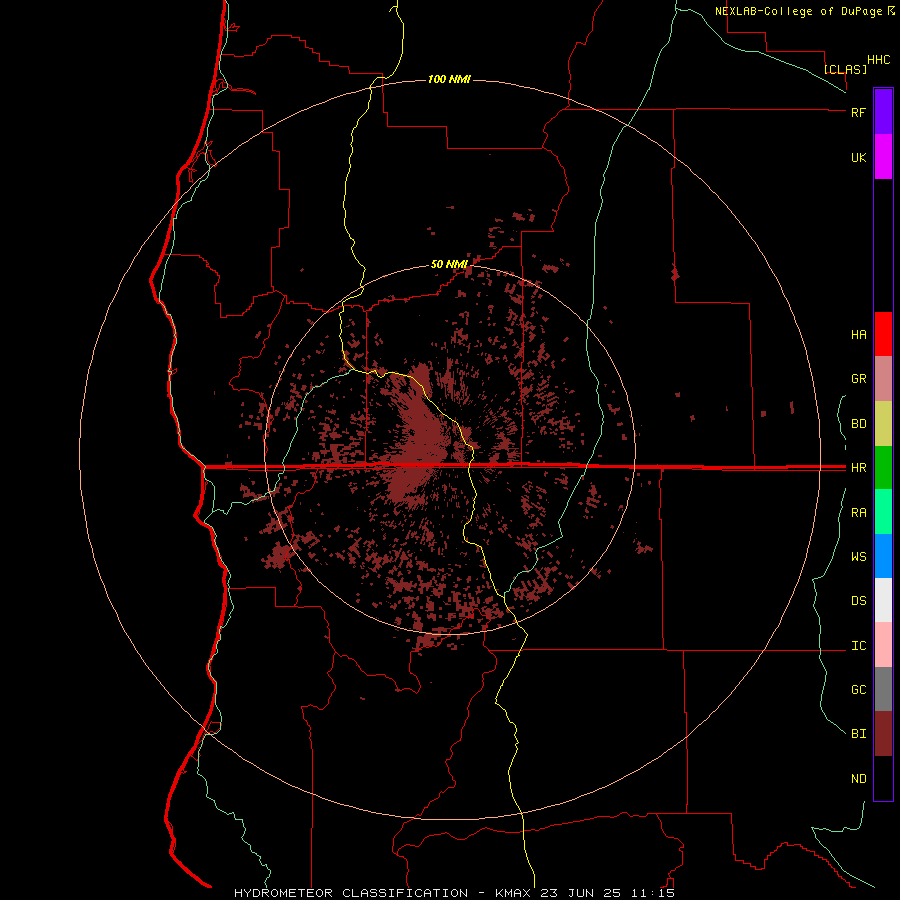Screen dimensions: 900x900
Task: Click the magenta UK legend swatch
Action: click(883, 157)
